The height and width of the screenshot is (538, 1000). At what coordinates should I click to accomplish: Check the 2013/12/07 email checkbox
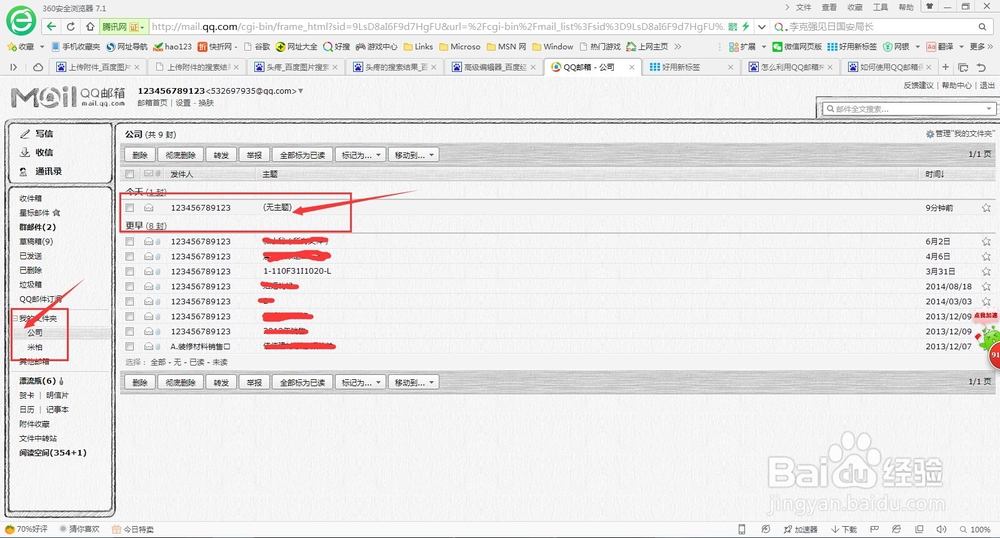(x=130, y=347)
